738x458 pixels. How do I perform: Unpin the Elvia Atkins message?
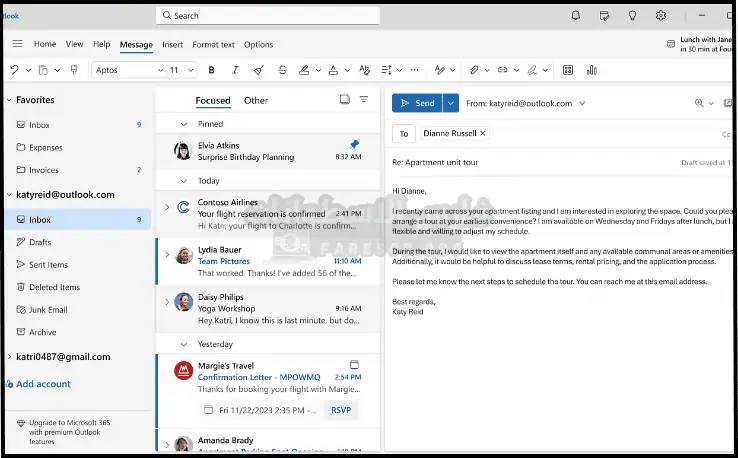click(354, 145)
